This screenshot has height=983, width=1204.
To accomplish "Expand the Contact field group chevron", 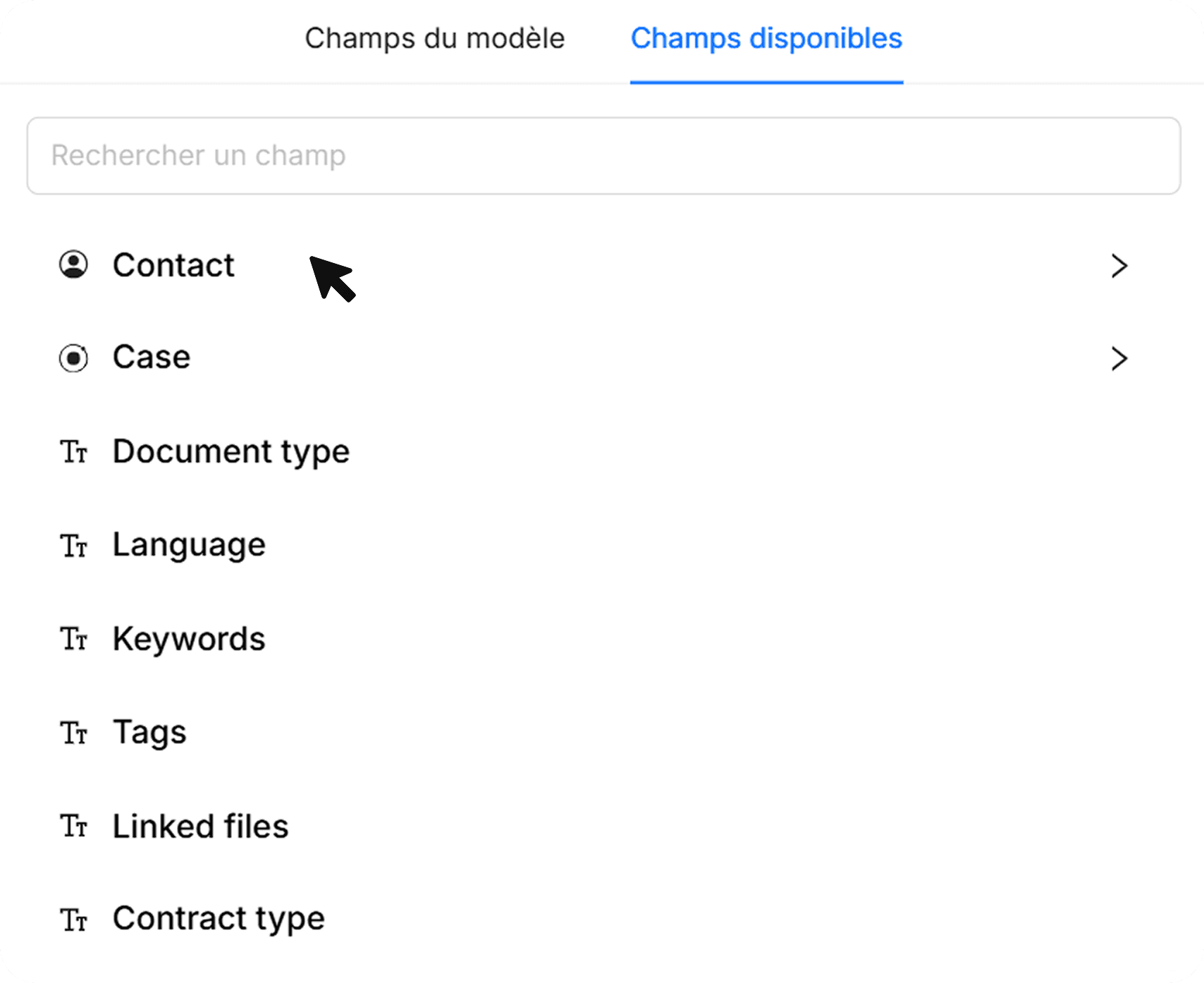I will coord(1119,266).
